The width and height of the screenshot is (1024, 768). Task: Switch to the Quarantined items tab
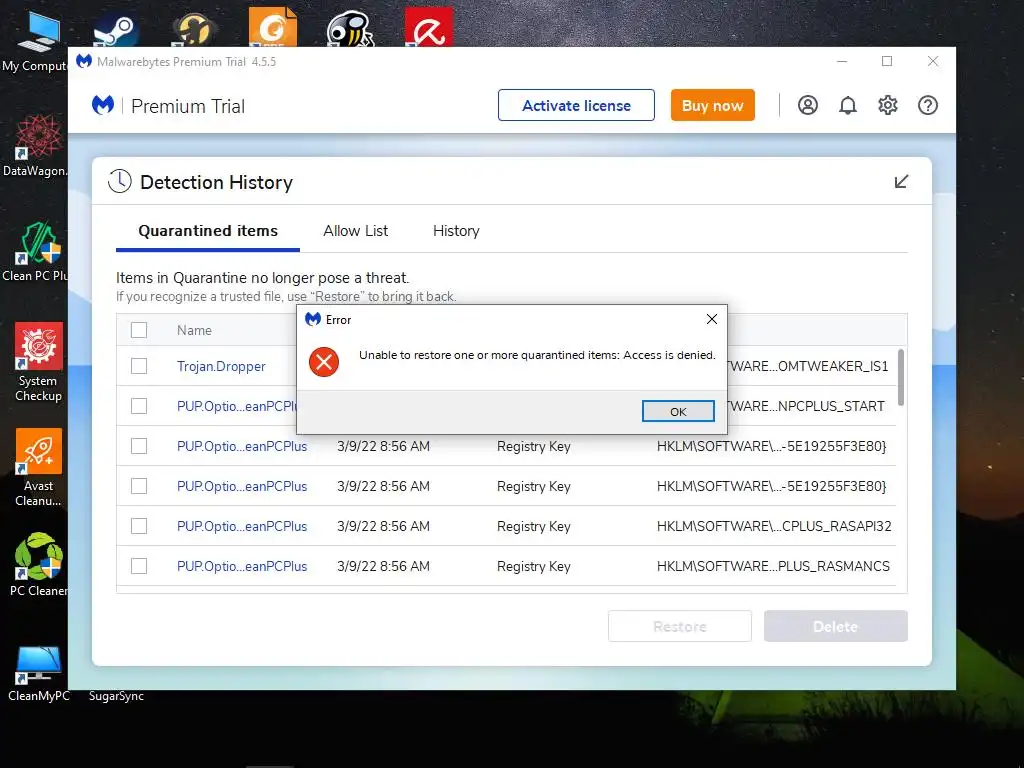click(208, 231)
